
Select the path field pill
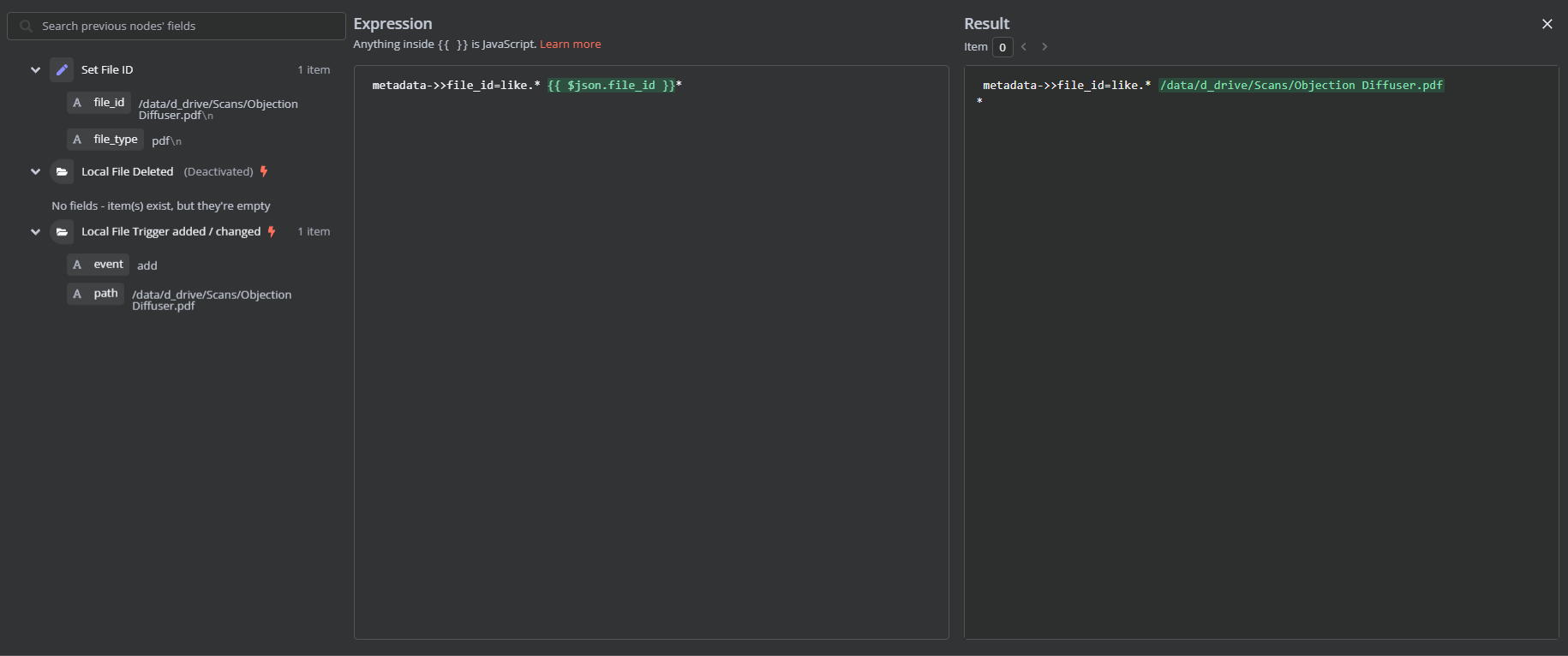click(96, 294)
